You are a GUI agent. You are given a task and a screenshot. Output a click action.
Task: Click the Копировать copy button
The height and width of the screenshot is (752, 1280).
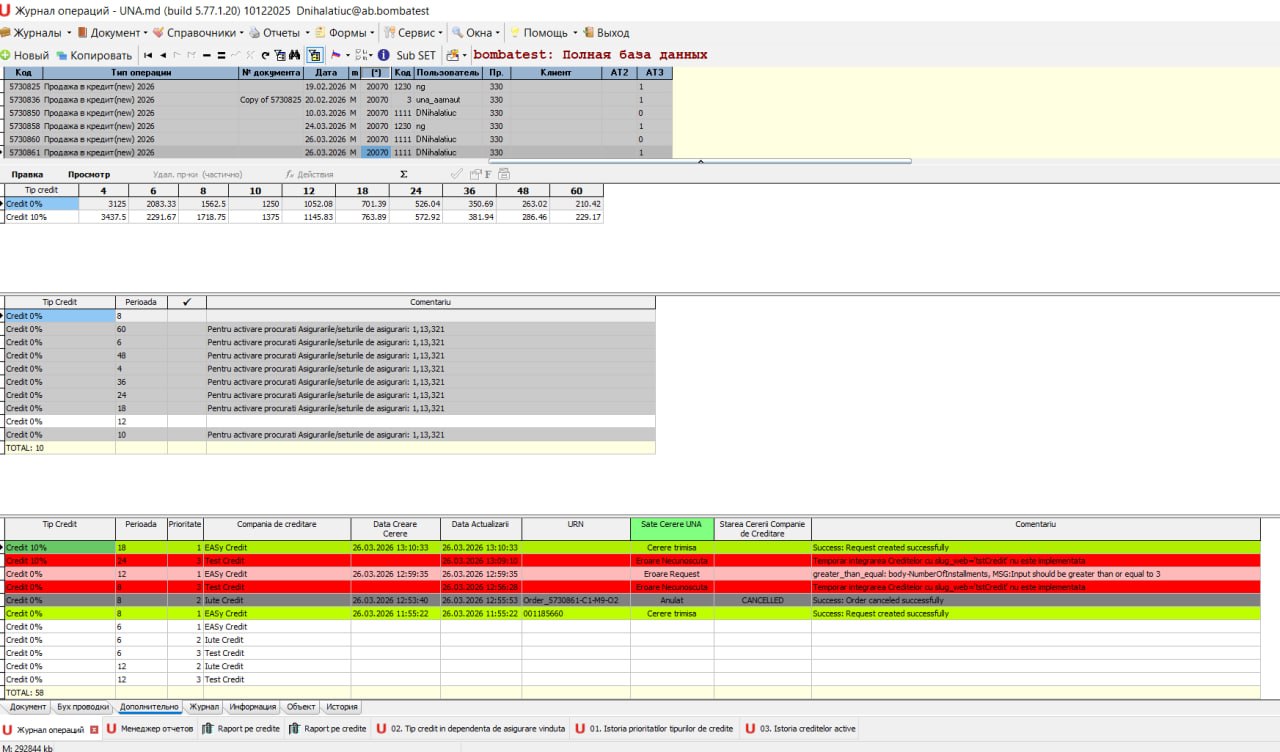pos(94,55)
